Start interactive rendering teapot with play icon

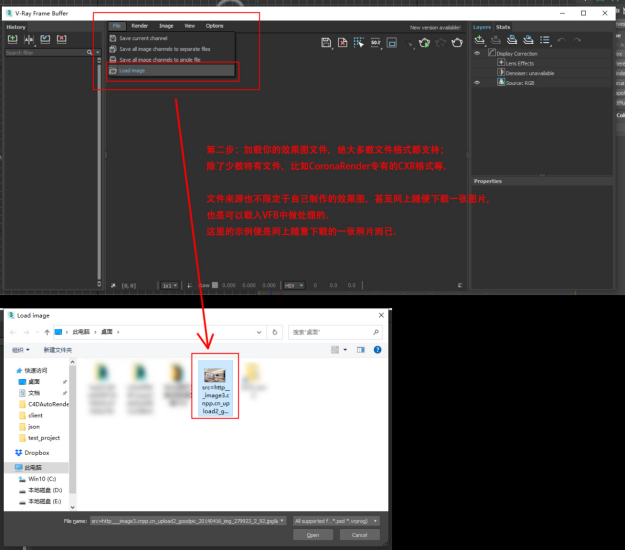[x=425, y=43]
